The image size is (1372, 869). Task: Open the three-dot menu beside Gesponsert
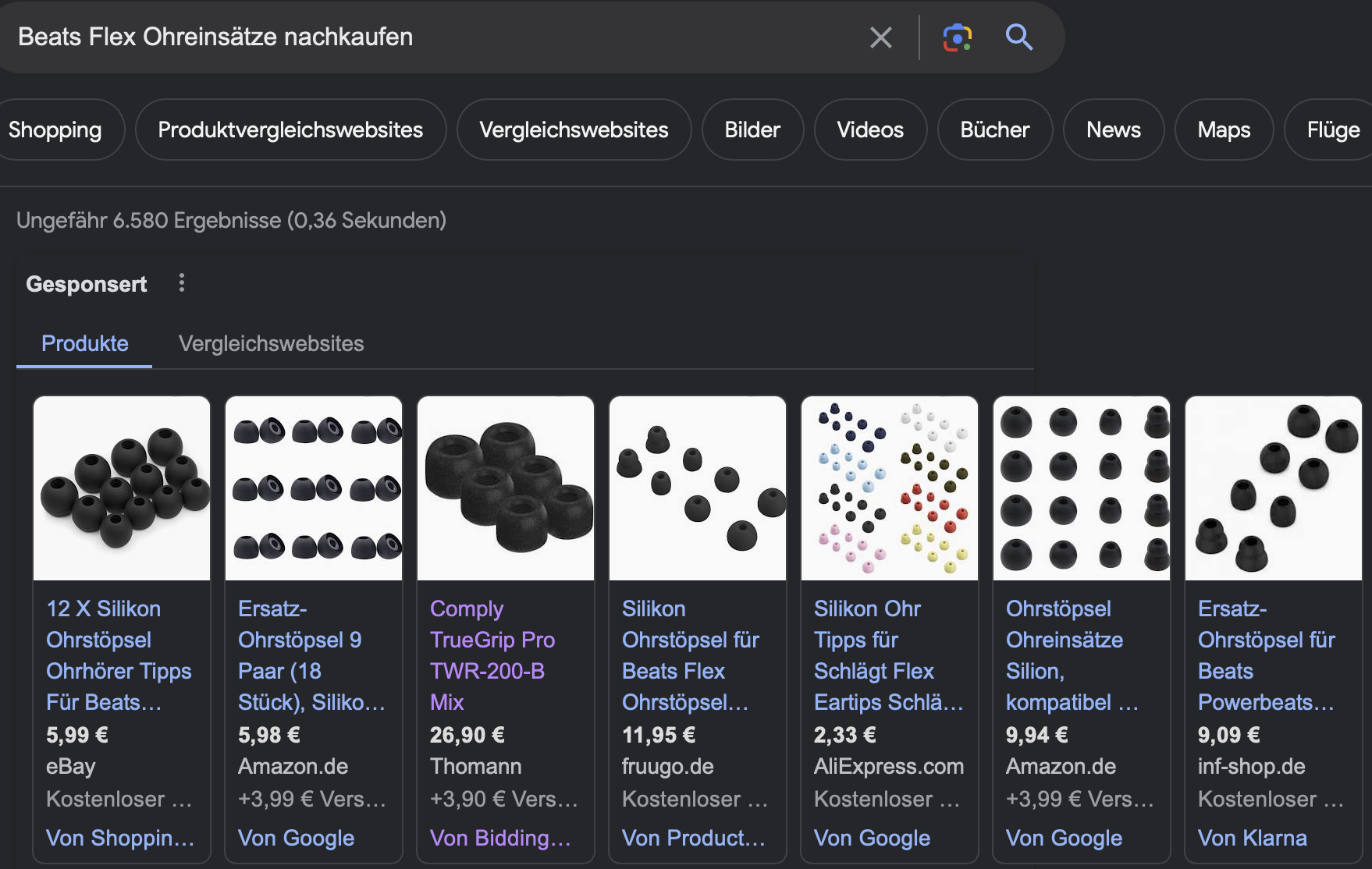click(x=182, y=283)
